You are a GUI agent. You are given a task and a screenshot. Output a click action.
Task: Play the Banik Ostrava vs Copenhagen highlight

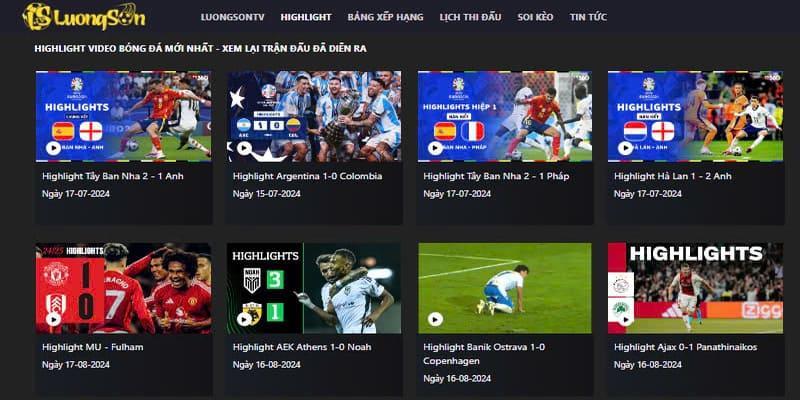tap(435, 319)
